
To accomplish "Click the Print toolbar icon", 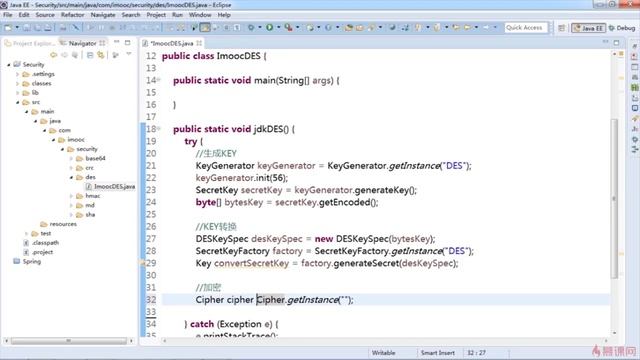I will [48, 27].
